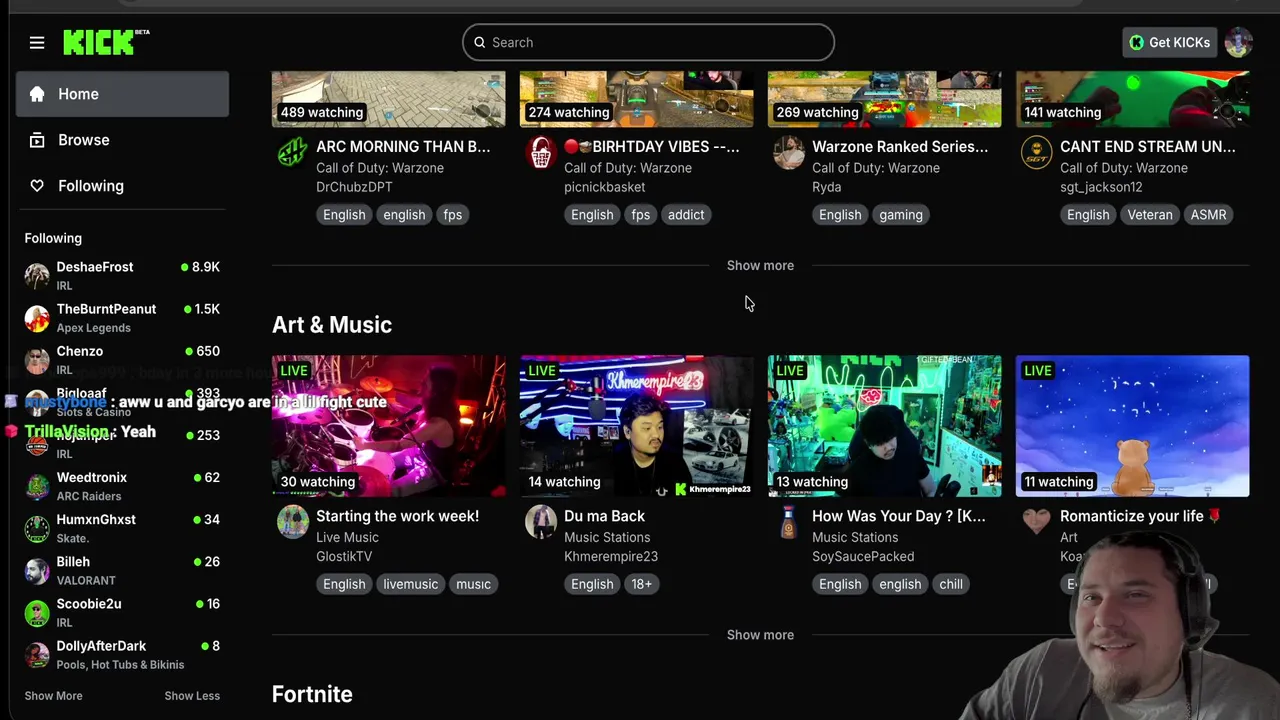This screenshot has height=720, width=1280.
Task: Open ARC MORNING THAN B... stream title
Action: (403, 146)
